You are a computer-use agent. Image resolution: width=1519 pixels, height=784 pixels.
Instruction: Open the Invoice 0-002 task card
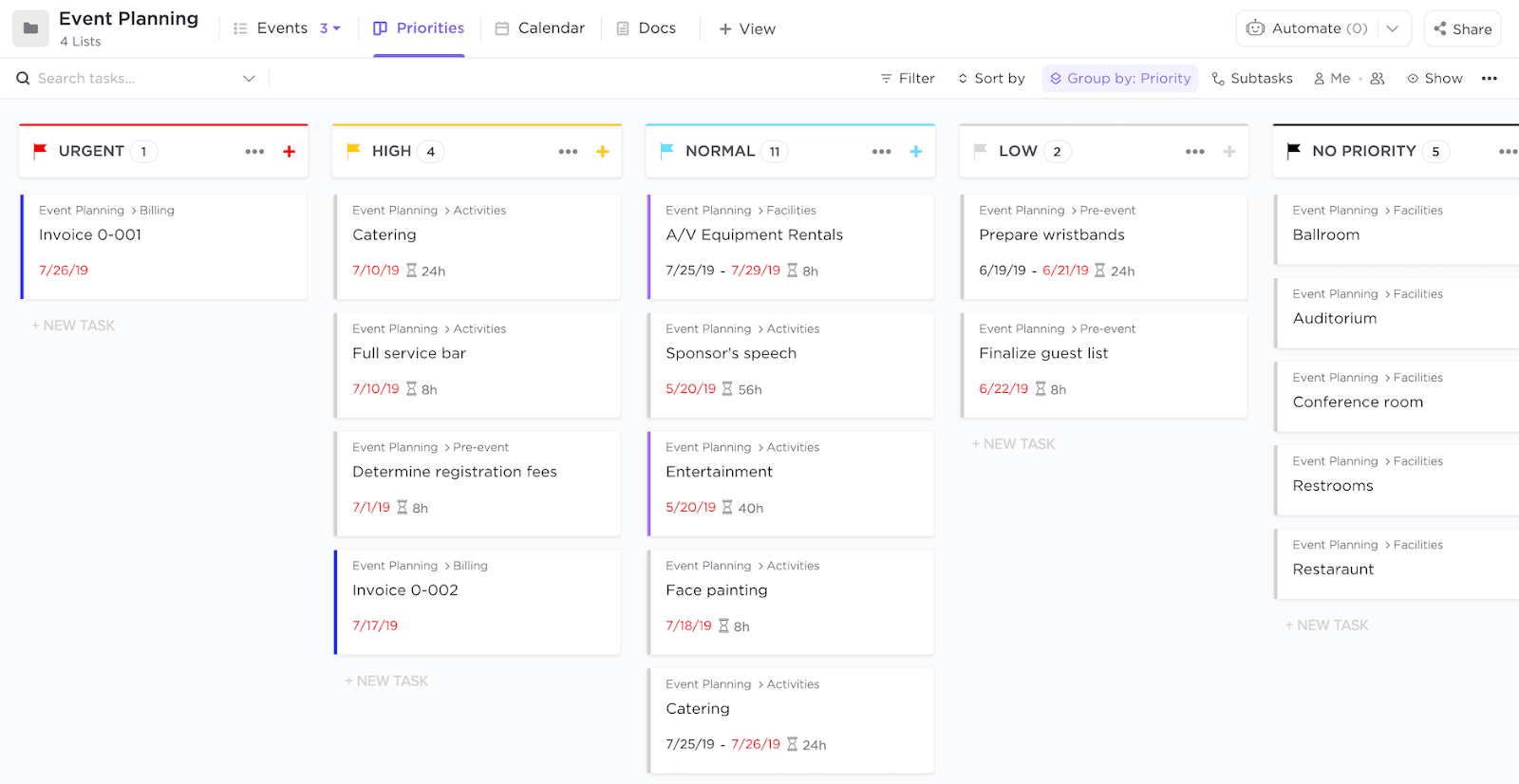coord(478,603)
